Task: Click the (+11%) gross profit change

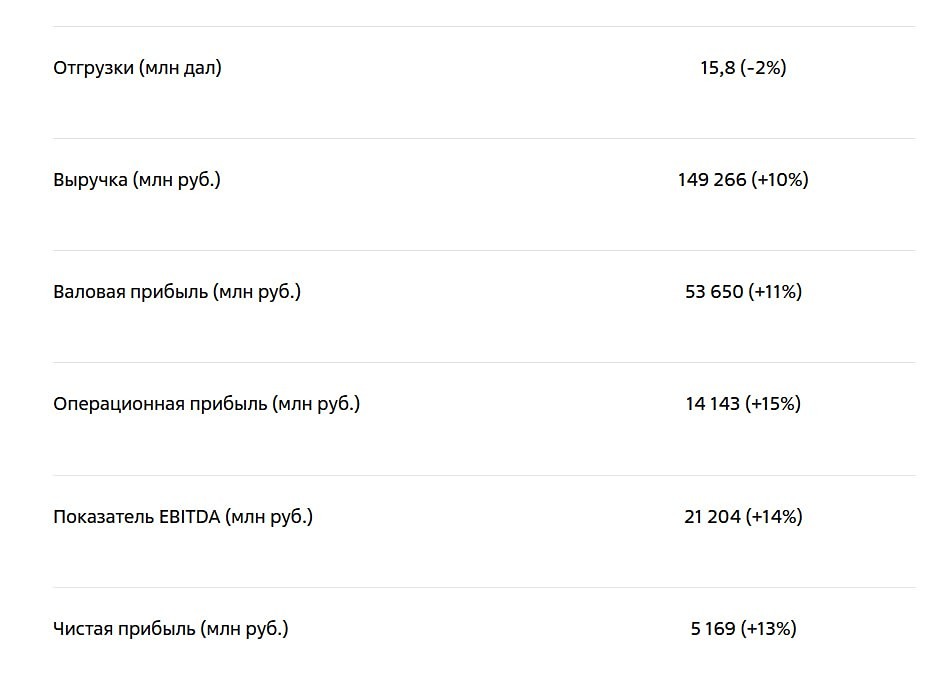Action: (x=775, y=292)
